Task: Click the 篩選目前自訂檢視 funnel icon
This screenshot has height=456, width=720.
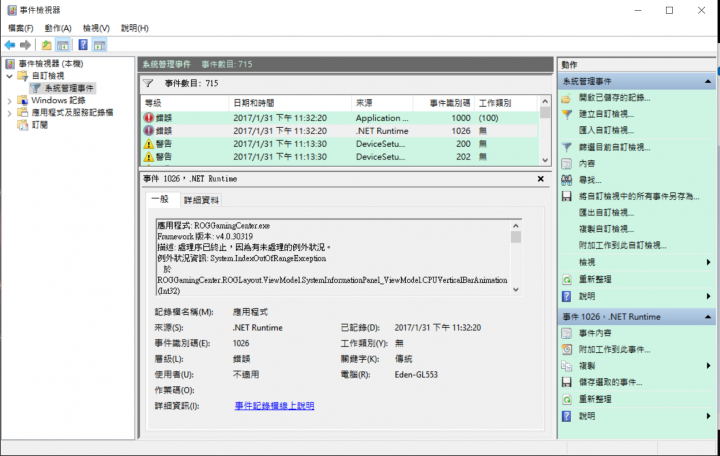Action: 567,147
